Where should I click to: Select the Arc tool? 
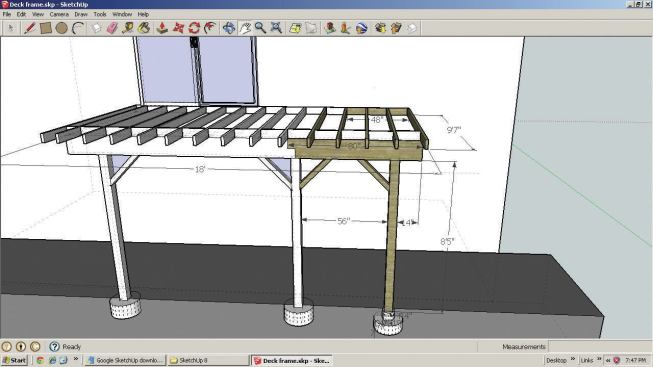click(x=78, y=28)
